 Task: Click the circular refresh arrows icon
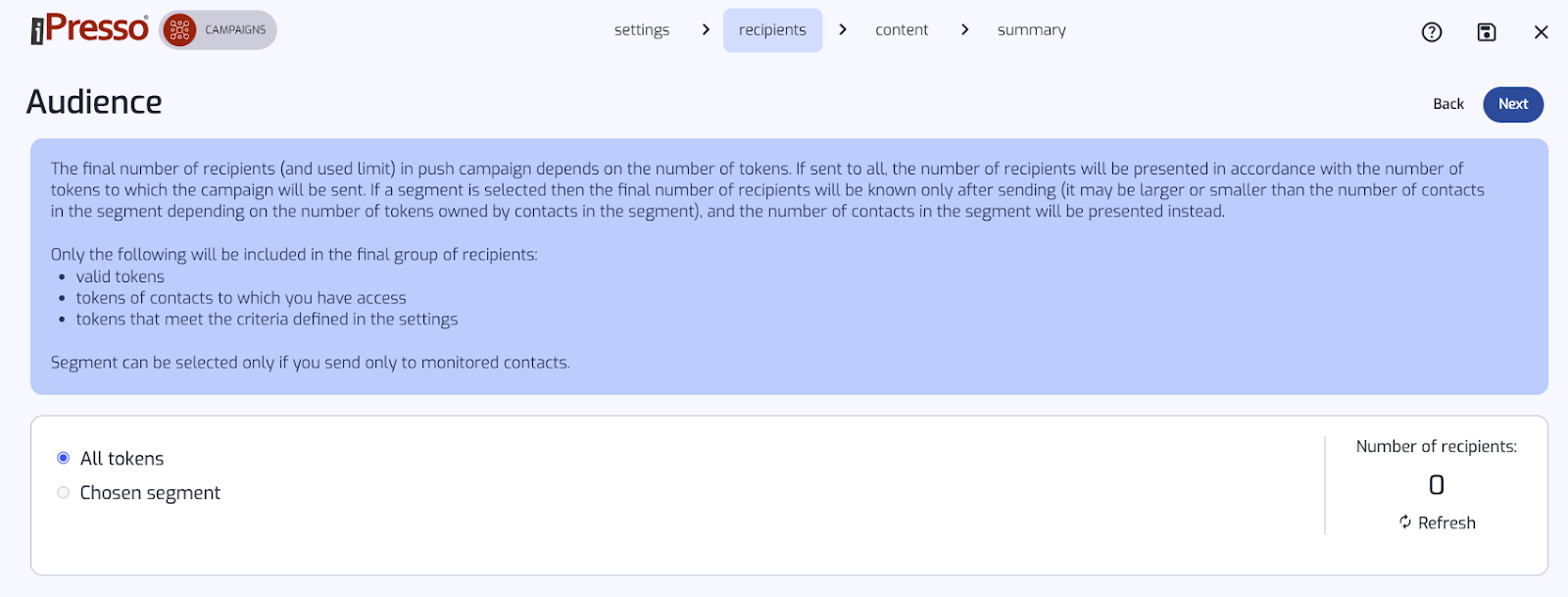click(1405, 522)
